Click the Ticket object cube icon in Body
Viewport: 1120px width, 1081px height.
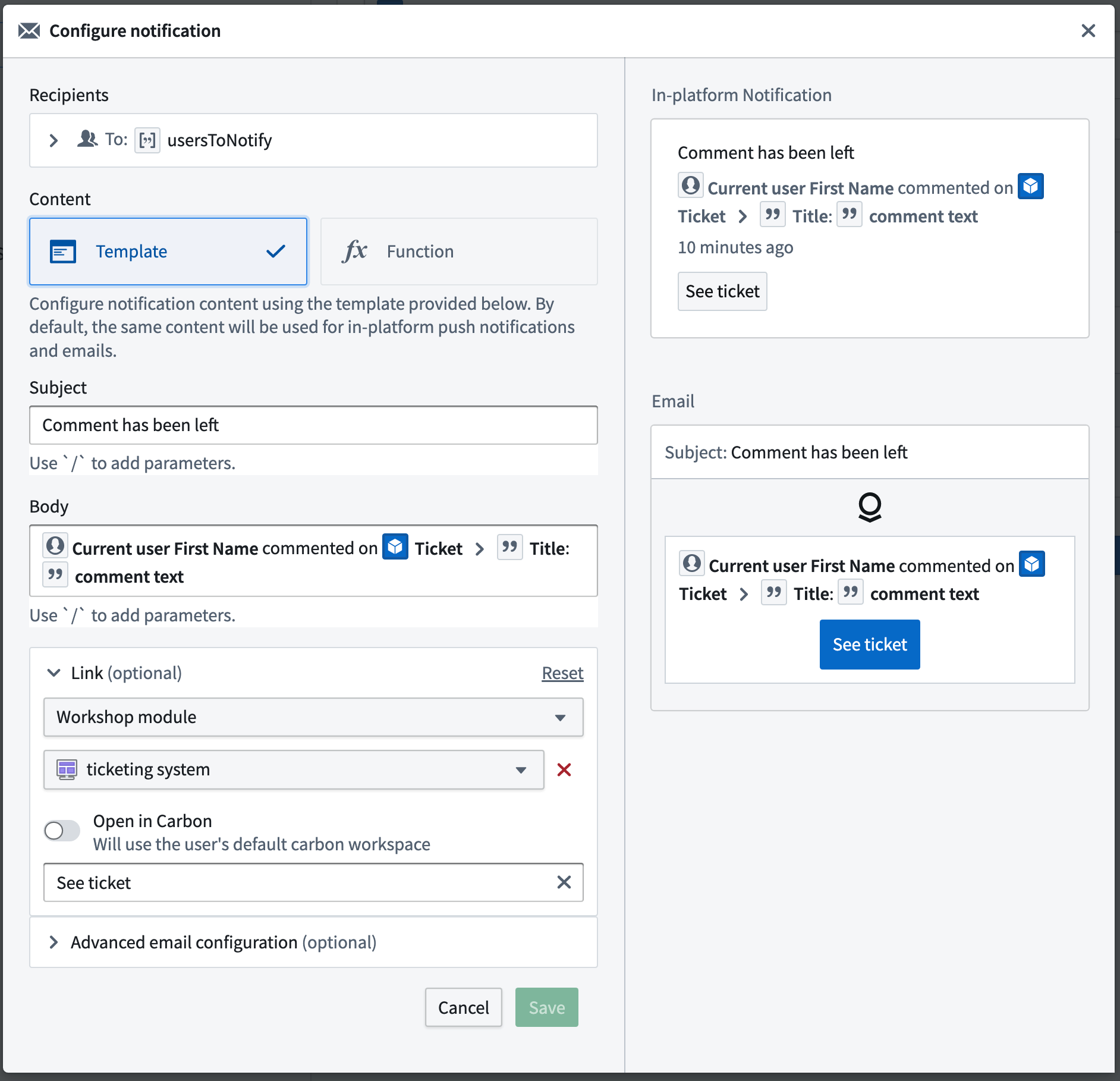(395, 546)
